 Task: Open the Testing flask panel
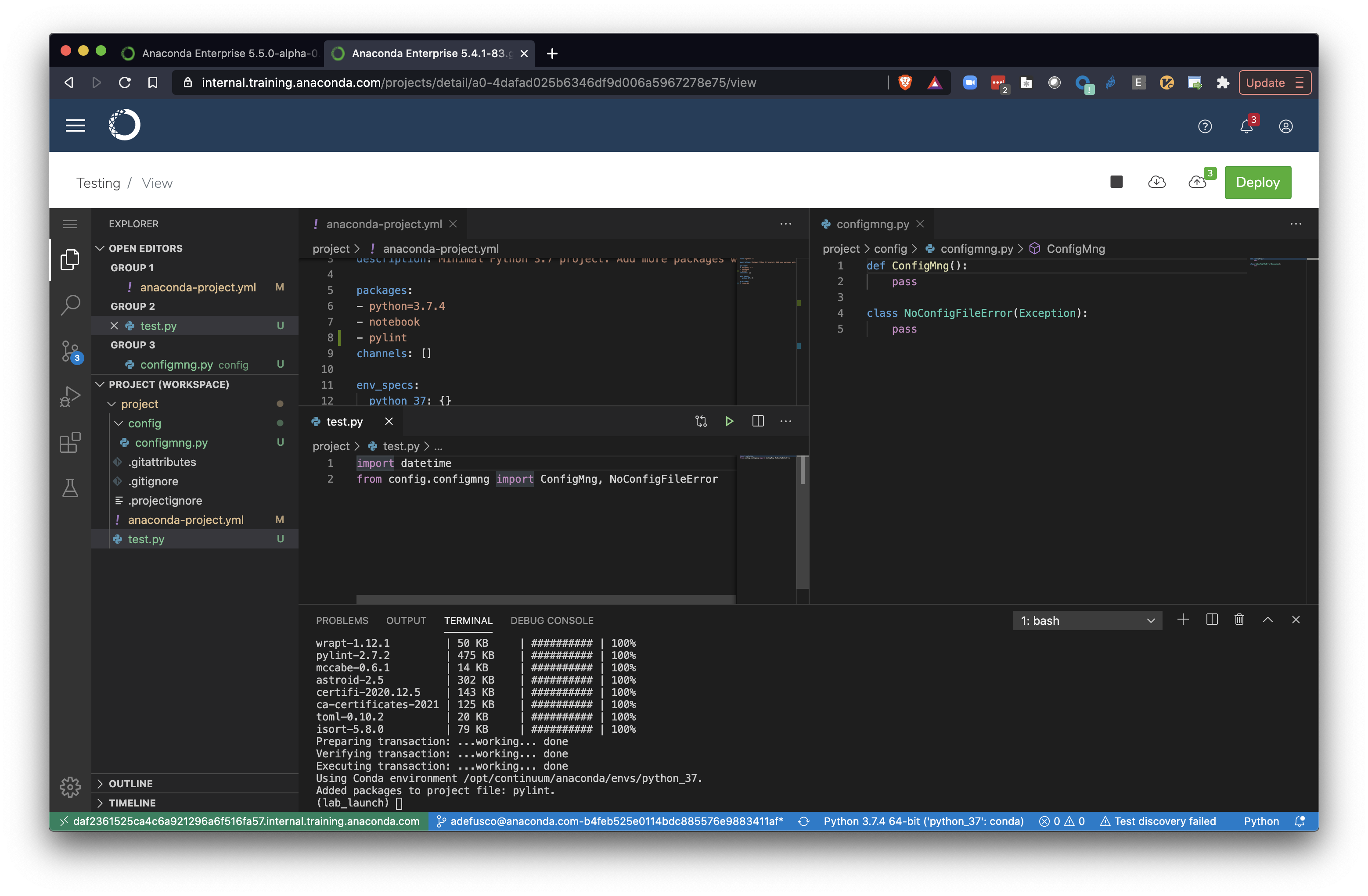coord(70,487)
